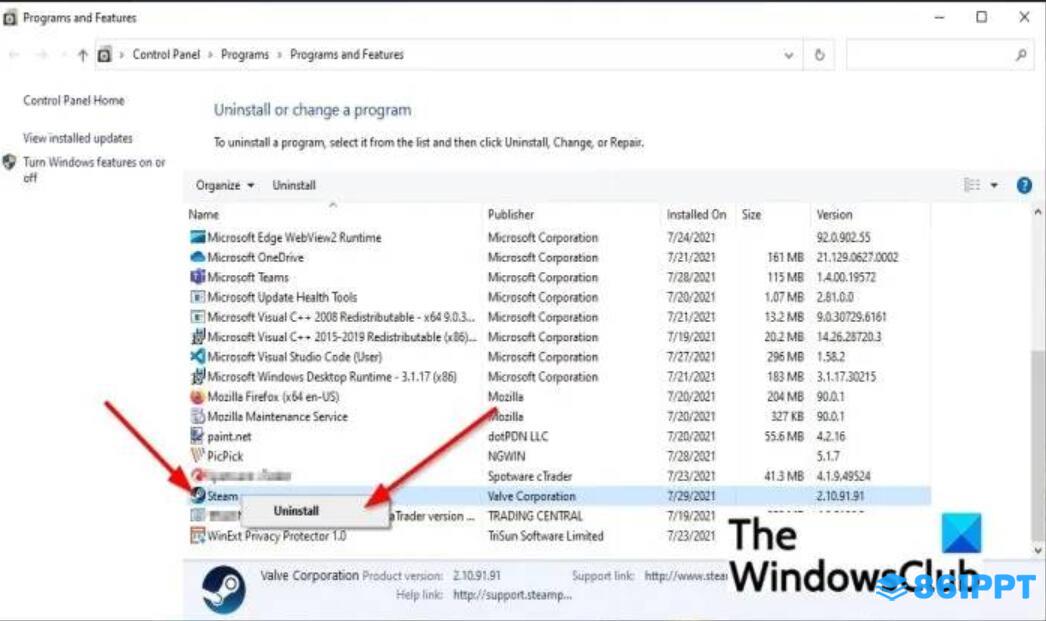Sort by the Version column header

[835, 215]
